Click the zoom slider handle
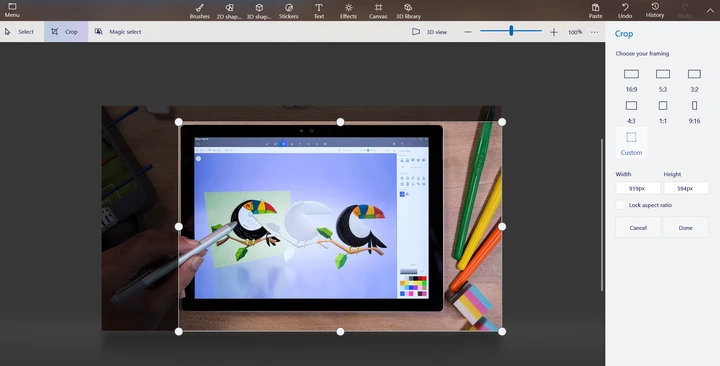This screenshot has width=720, height=366. 511,31
